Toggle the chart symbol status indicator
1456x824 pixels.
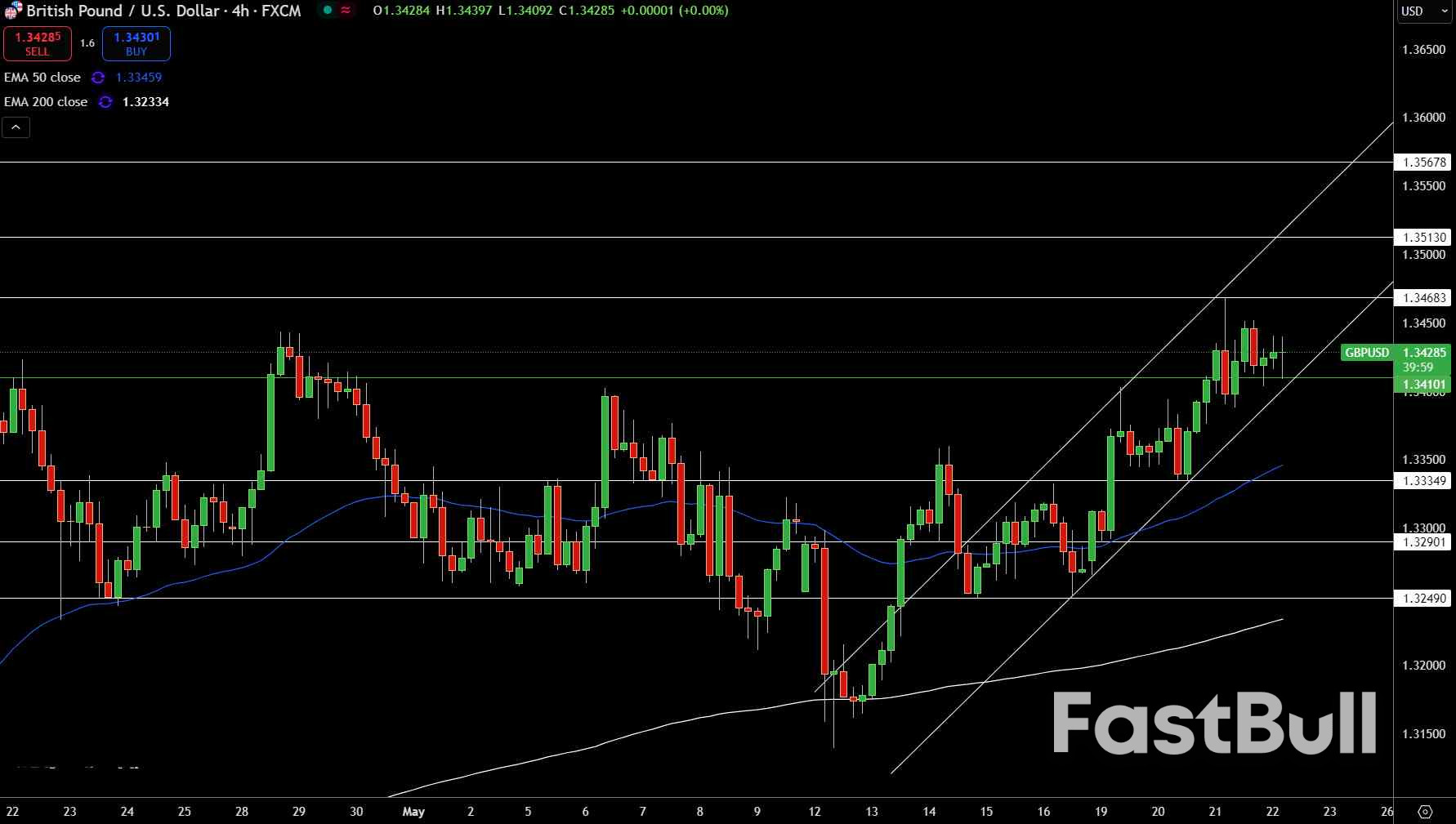[x=326, y=11]
